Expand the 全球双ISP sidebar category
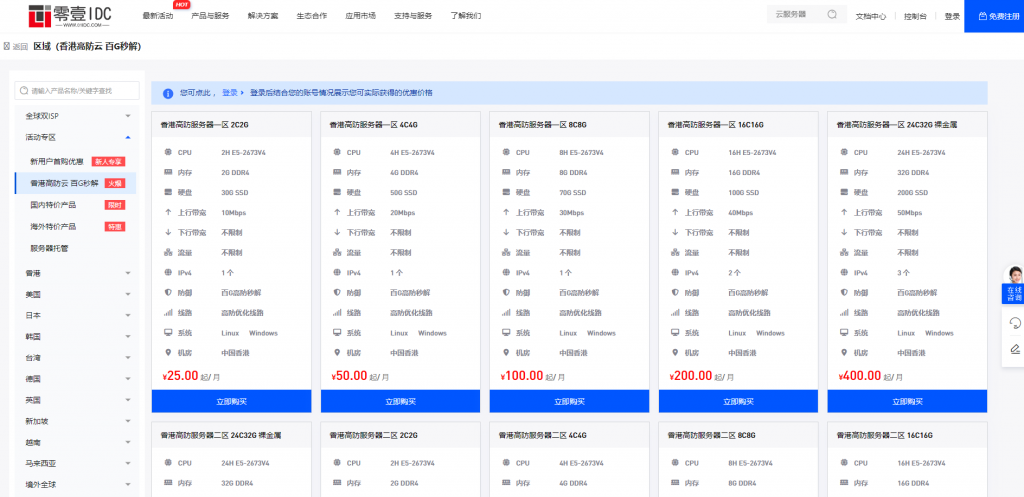Image resolution: width=1024 pixels, height=497 pixels. (128, 116)
